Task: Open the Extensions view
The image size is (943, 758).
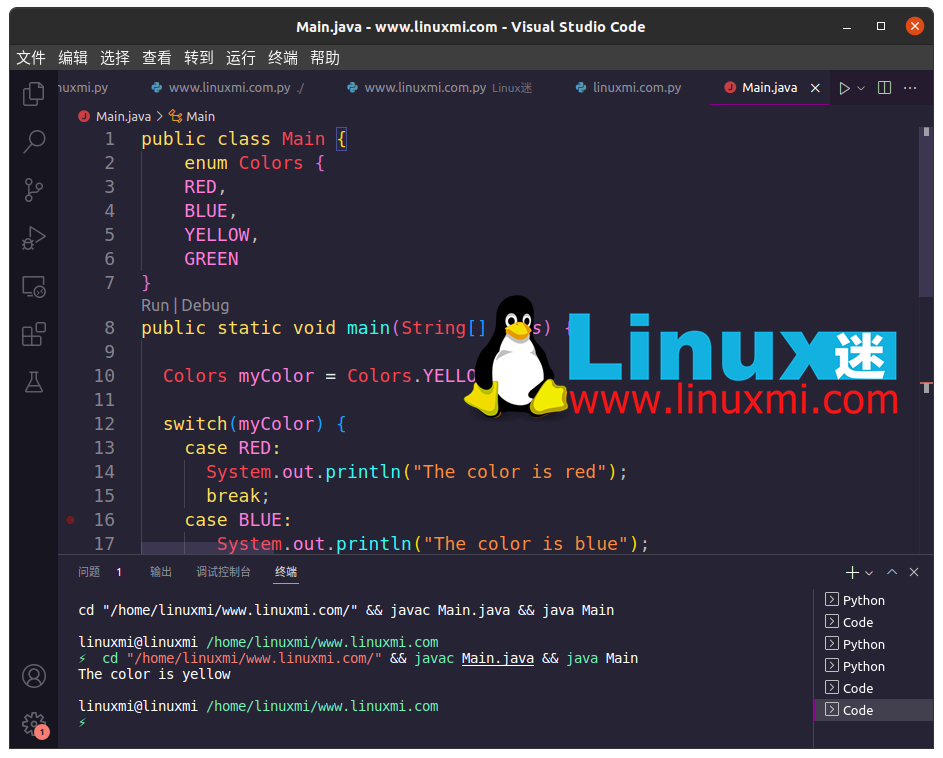Action: click(34, 334)
